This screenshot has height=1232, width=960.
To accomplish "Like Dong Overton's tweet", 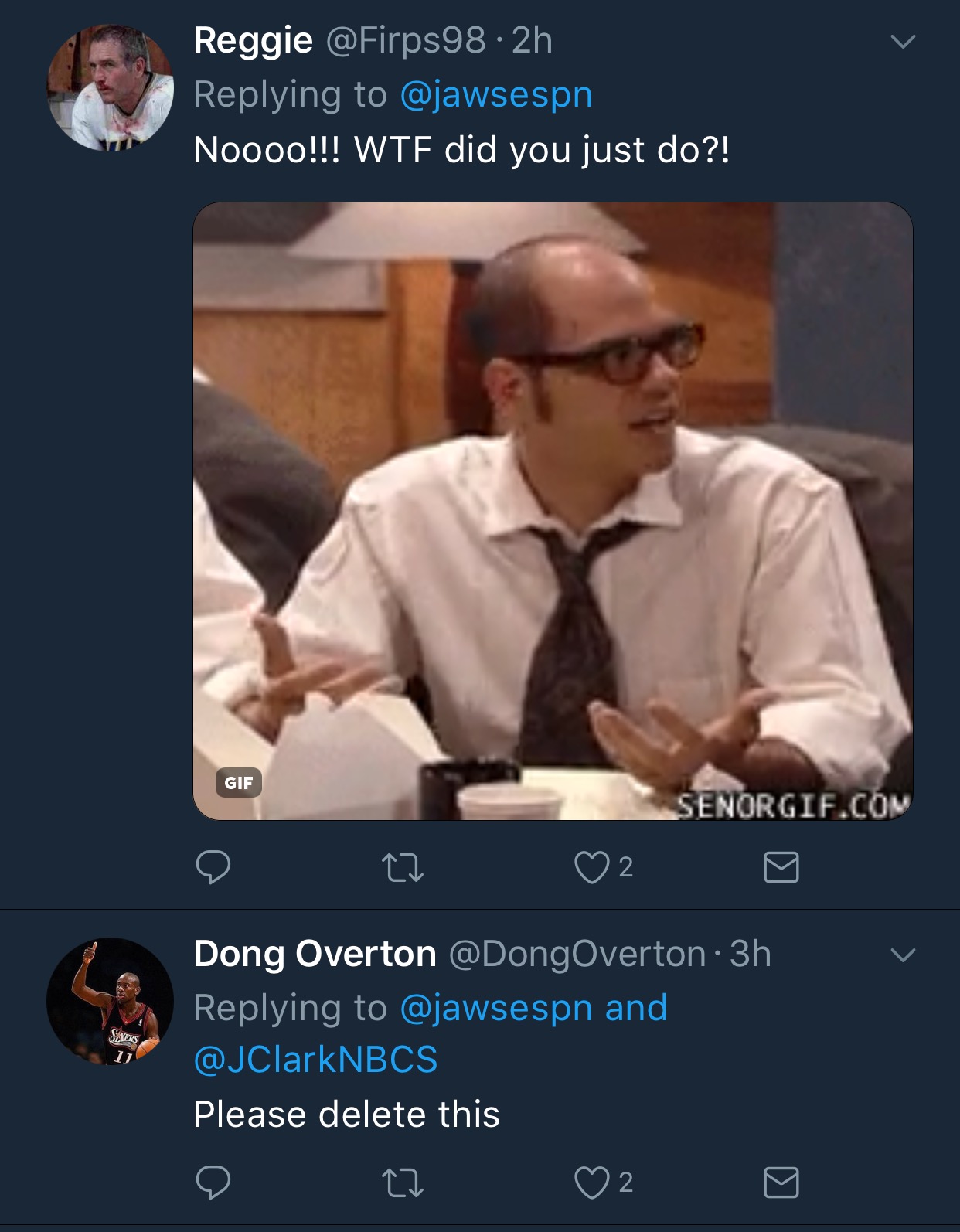I will coord(592,1183).
